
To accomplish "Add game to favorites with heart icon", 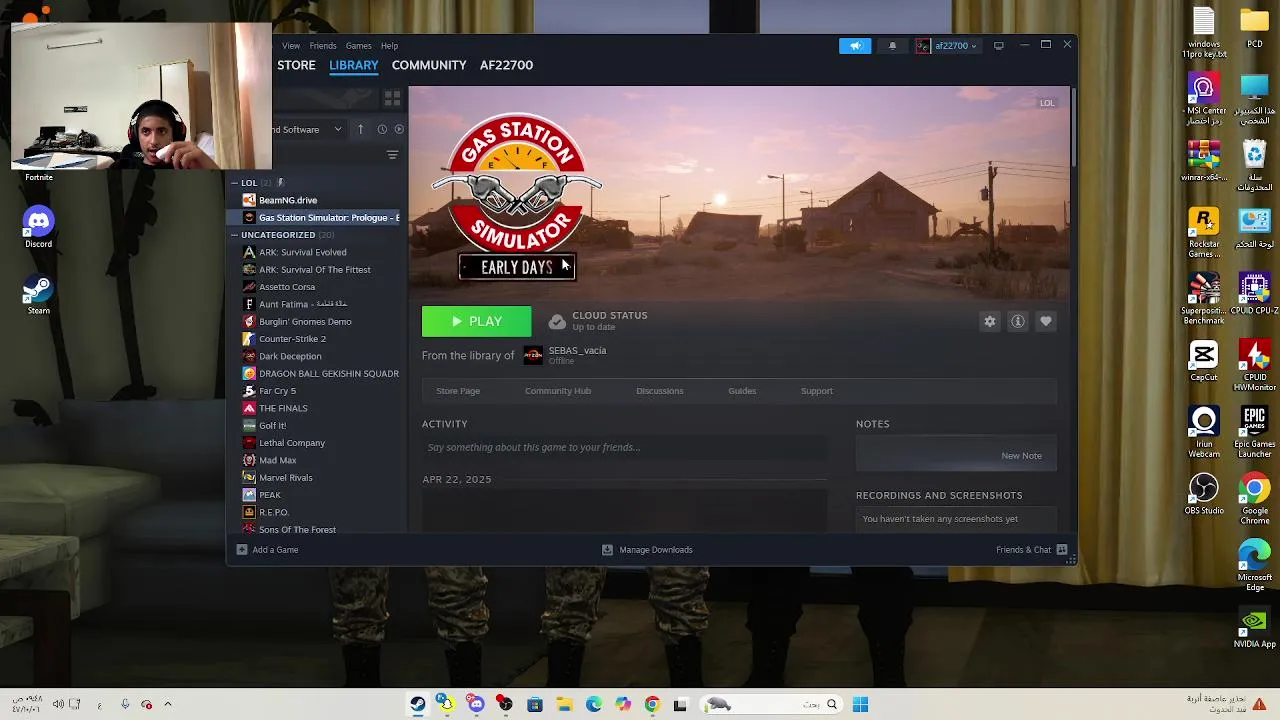I will pos(1046,321).
